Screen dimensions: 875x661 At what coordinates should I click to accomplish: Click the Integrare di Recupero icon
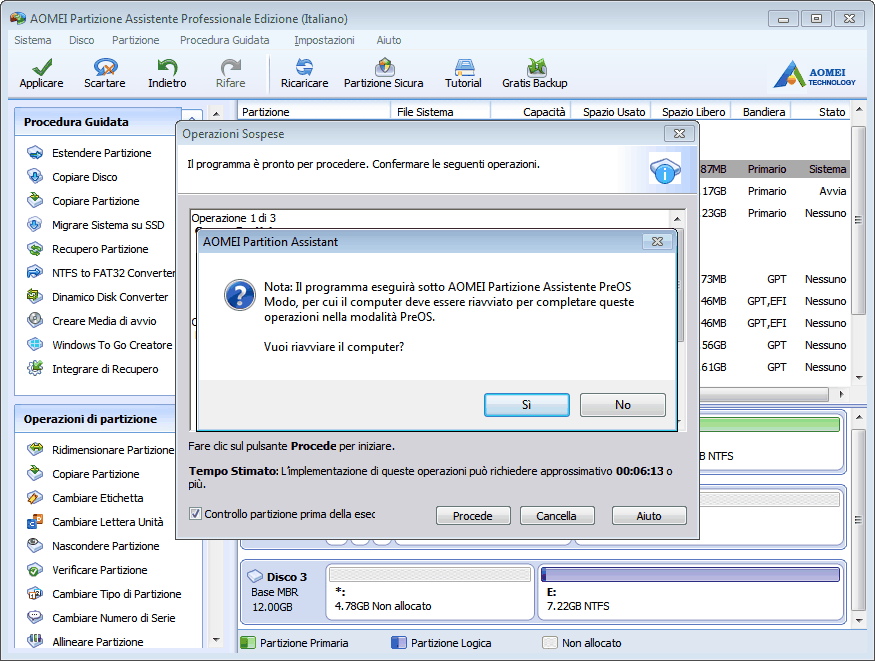click(x=35, y=368)
